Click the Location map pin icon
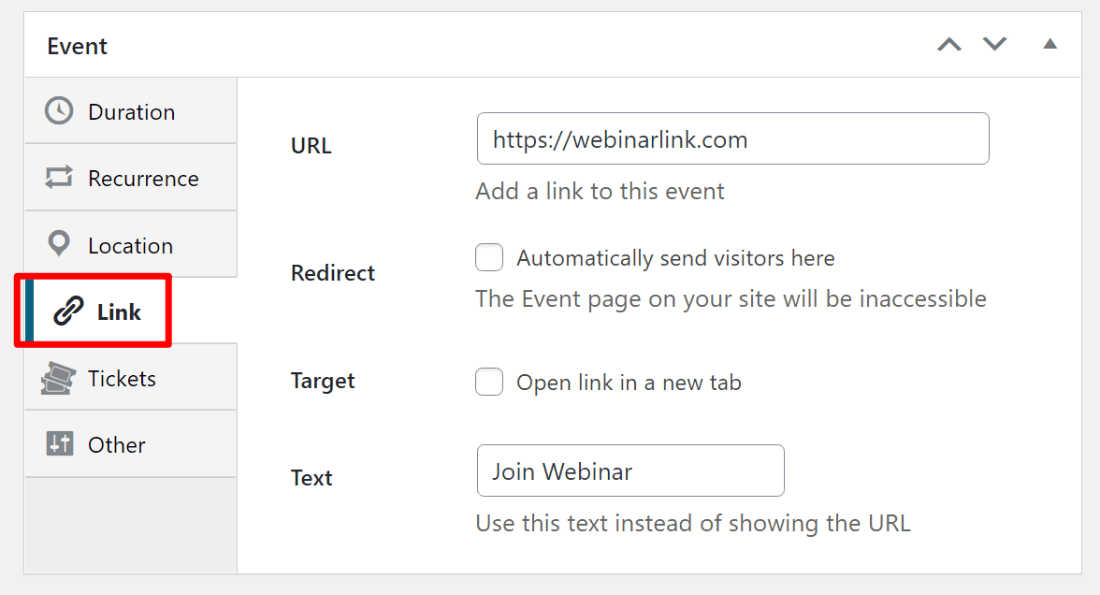This screenshot has height=595, width=1100. click(x=59, y=244)
